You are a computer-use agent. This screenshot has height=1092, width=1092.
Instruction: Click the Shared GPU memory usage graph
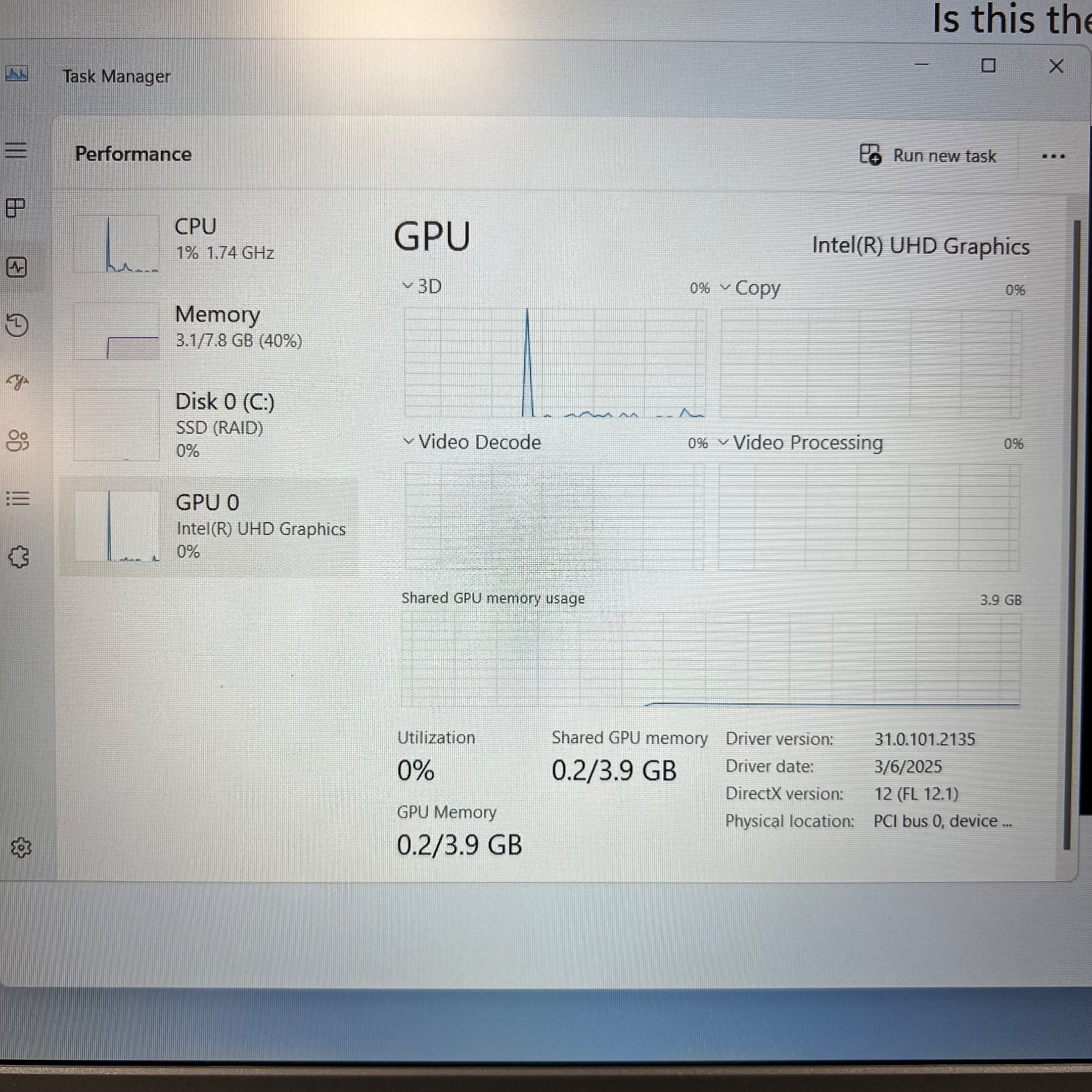pyautogui.click(x=710, y=655)
